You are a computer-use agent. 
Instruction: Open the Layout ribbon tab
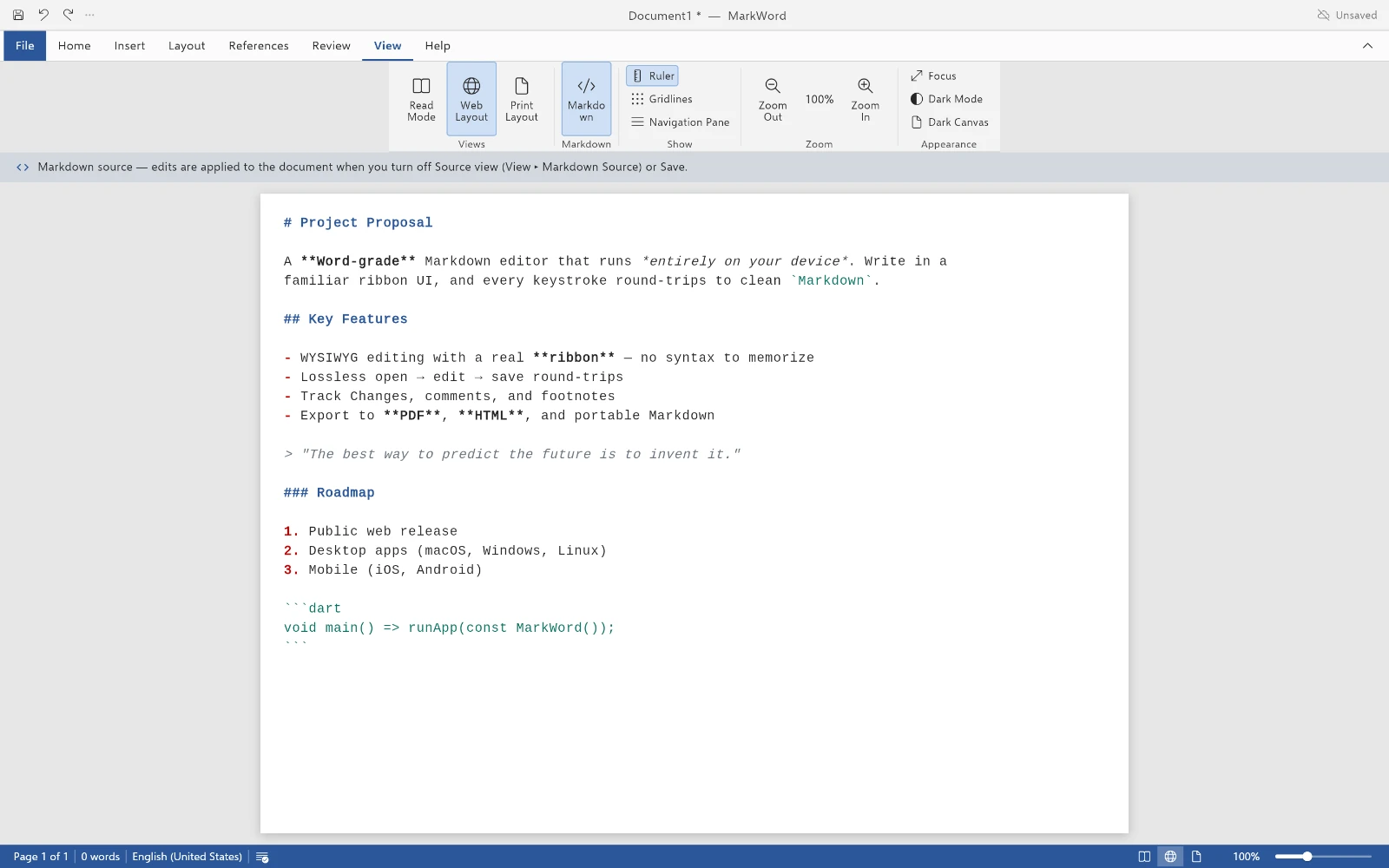point(187,46)
